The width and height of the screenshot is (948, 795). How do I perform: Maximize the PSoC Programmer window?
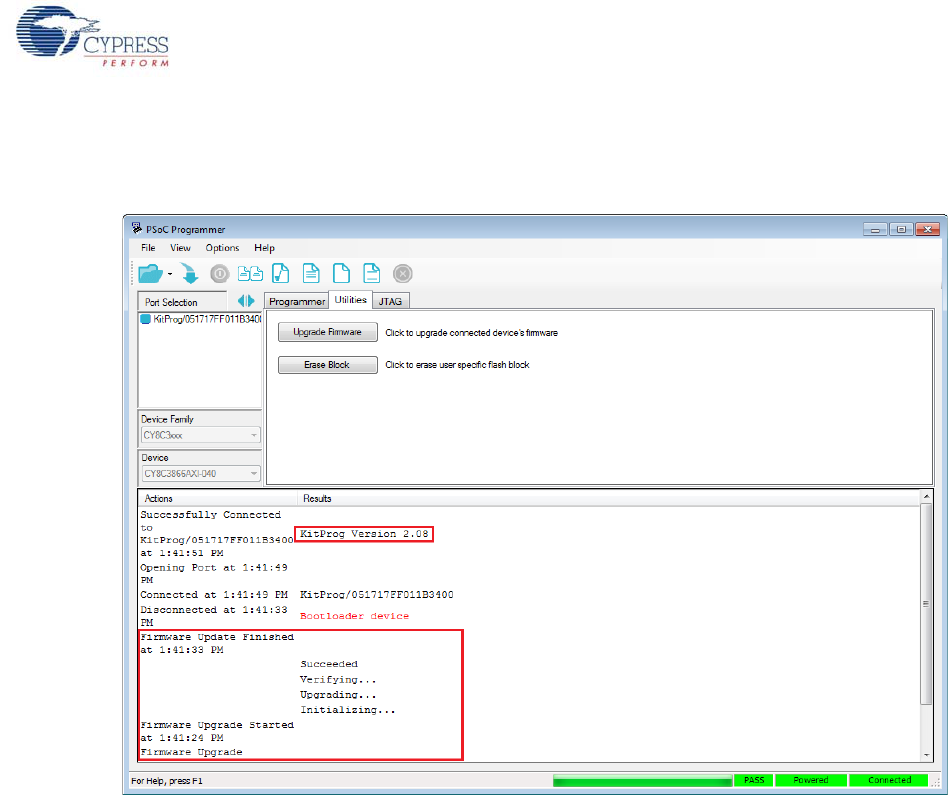901,230
